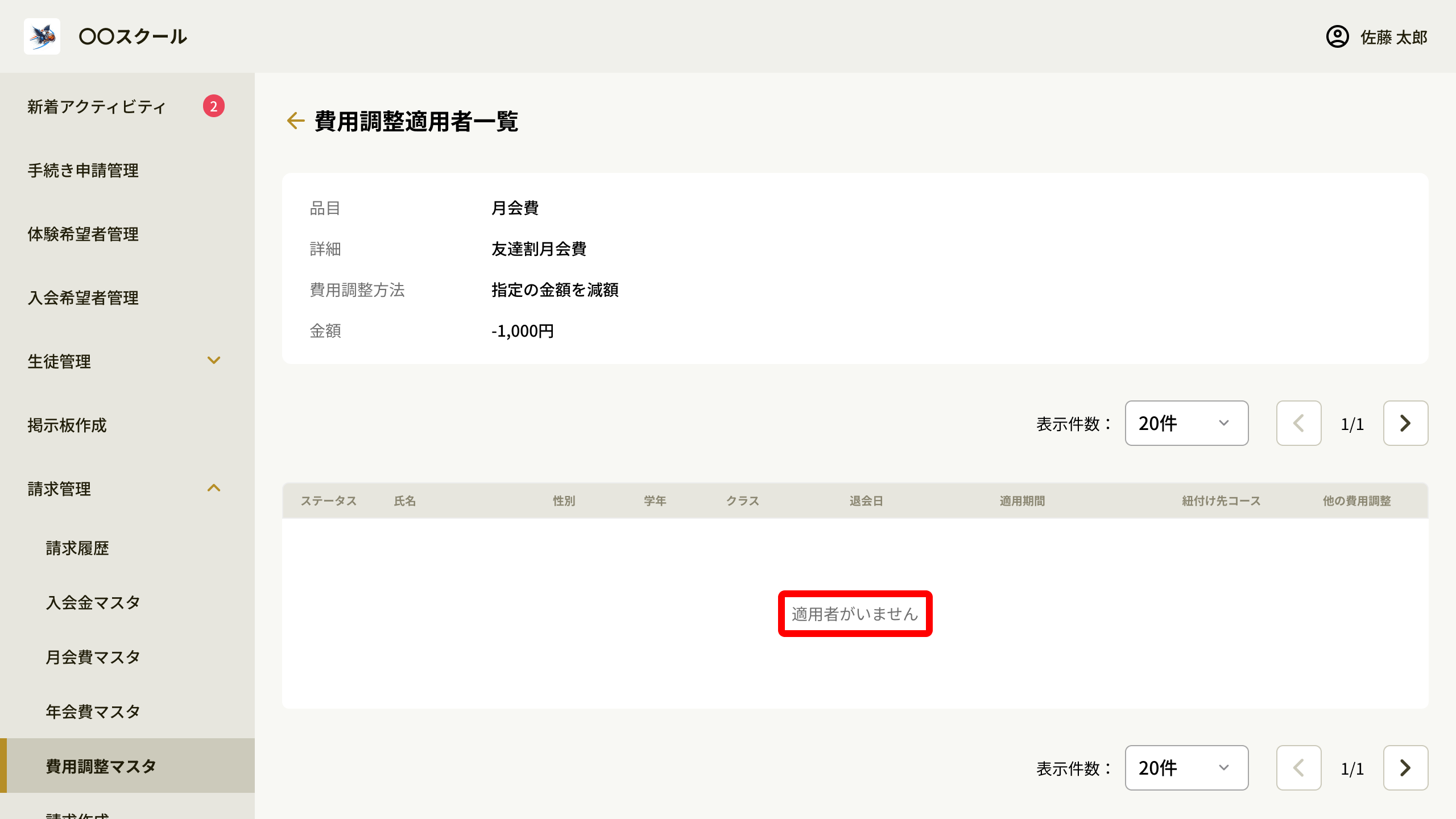The image size is (1456, 819).
Task: Click the -1,000円 amount value
Action: click(523, 330)
